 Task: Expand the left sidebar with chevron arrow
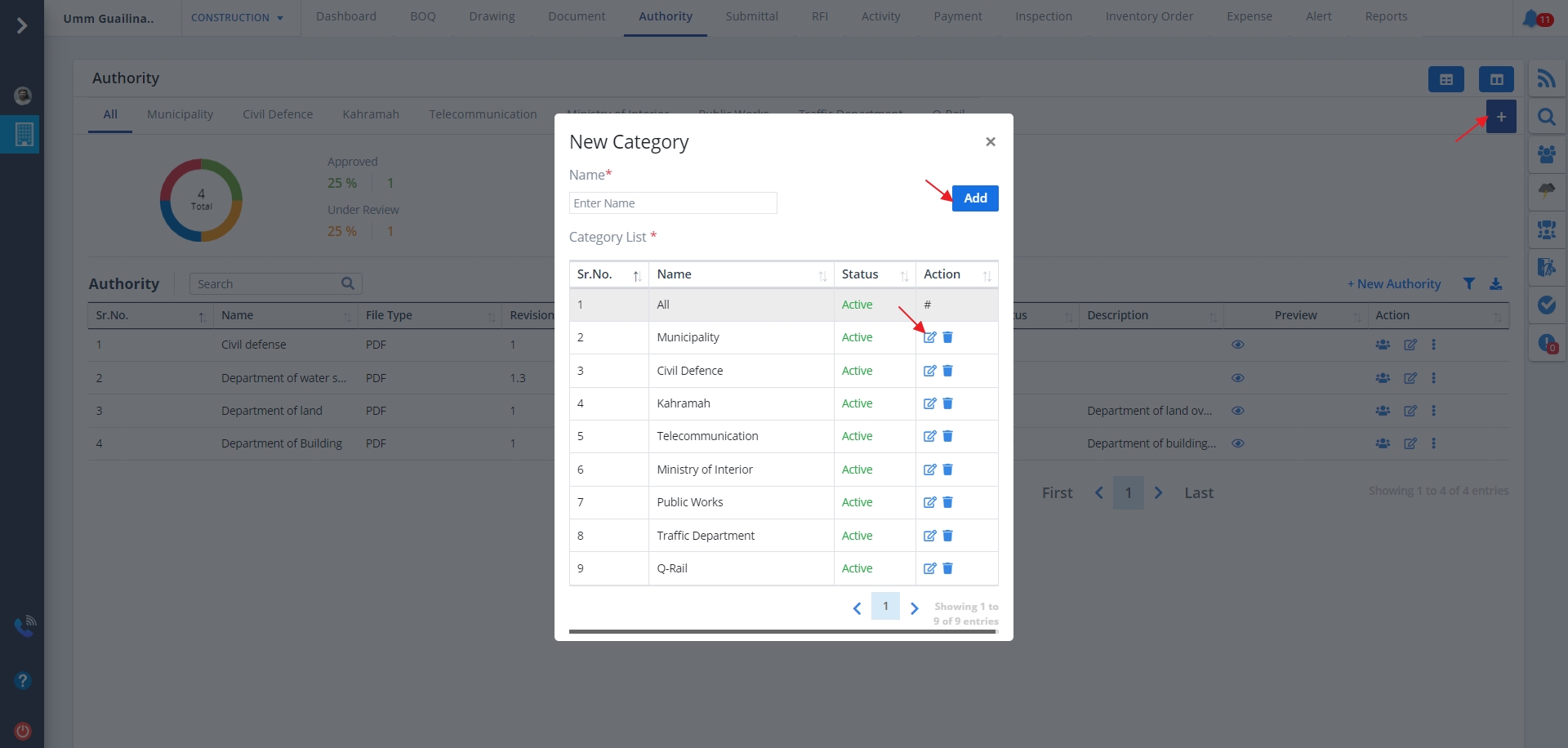coord(22,25)
